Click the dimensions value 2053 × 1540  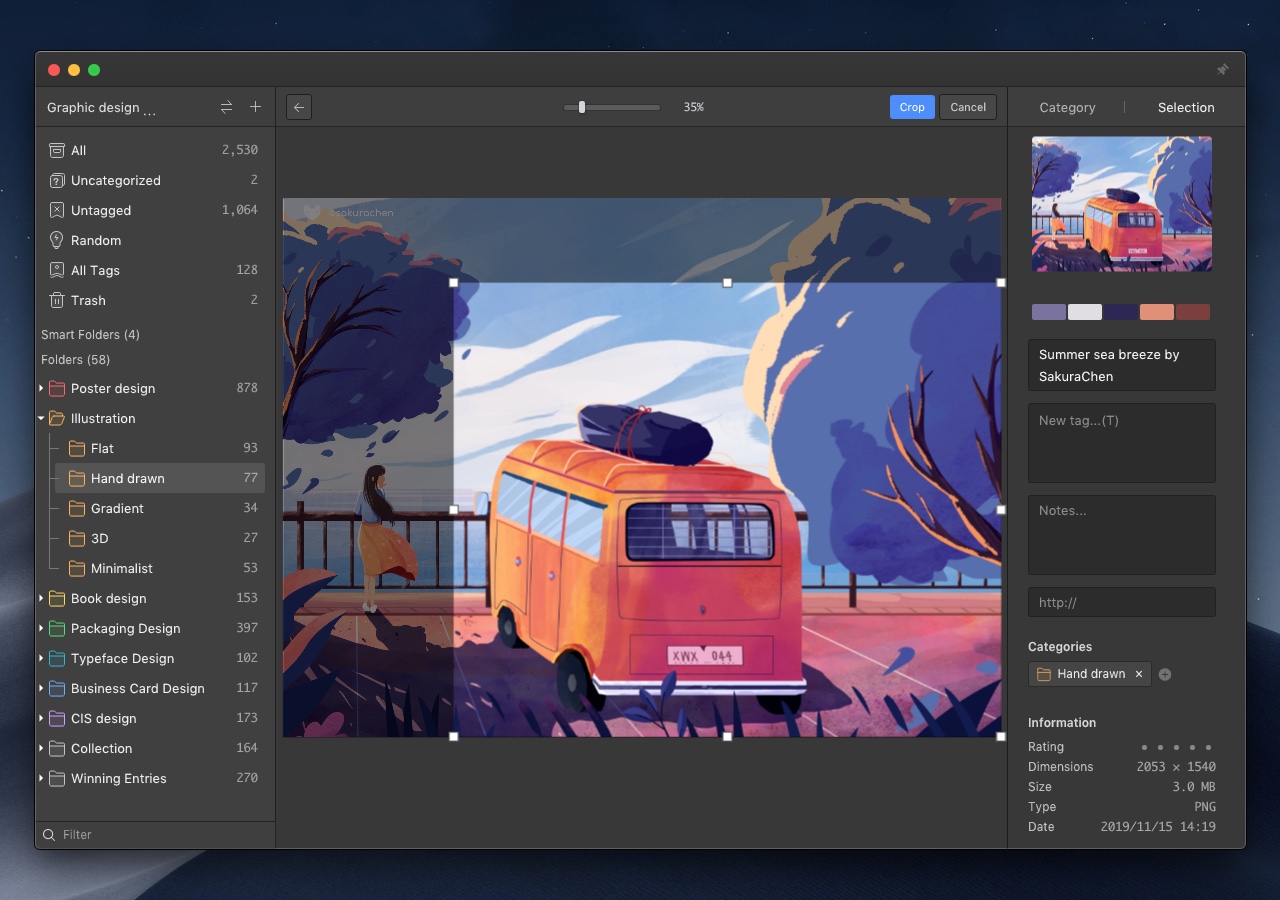[1176, 767]
